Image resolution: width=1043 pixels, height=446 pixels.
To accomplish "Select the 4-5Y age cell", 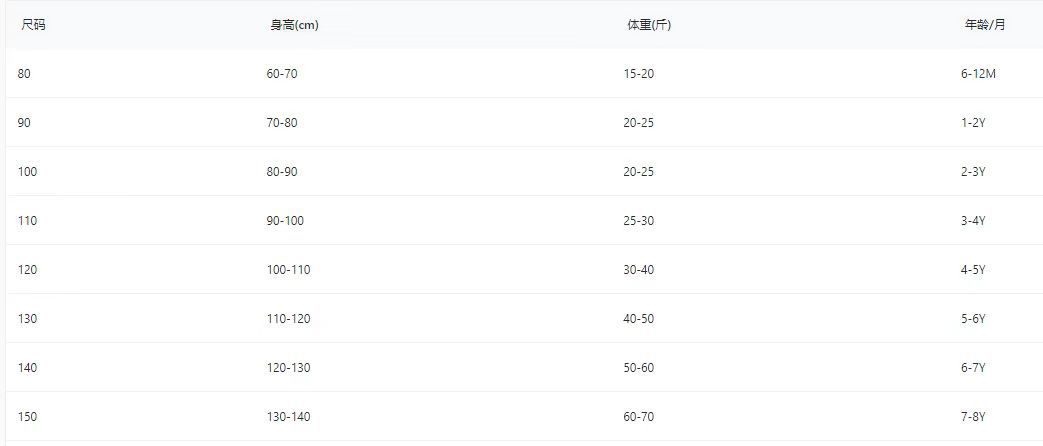I will [x=973, y=270].
